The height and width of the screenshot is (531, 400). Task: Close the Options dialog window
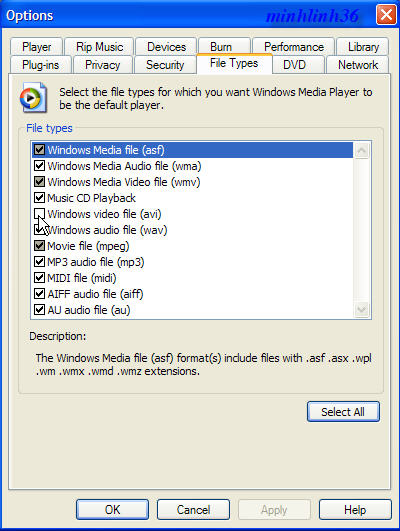(386, 15)
